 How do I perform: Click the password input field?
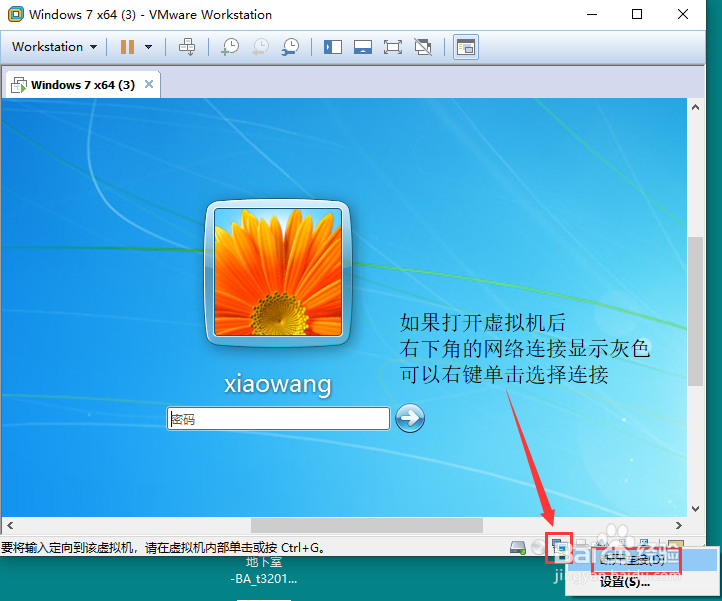(x=278, y=419)
